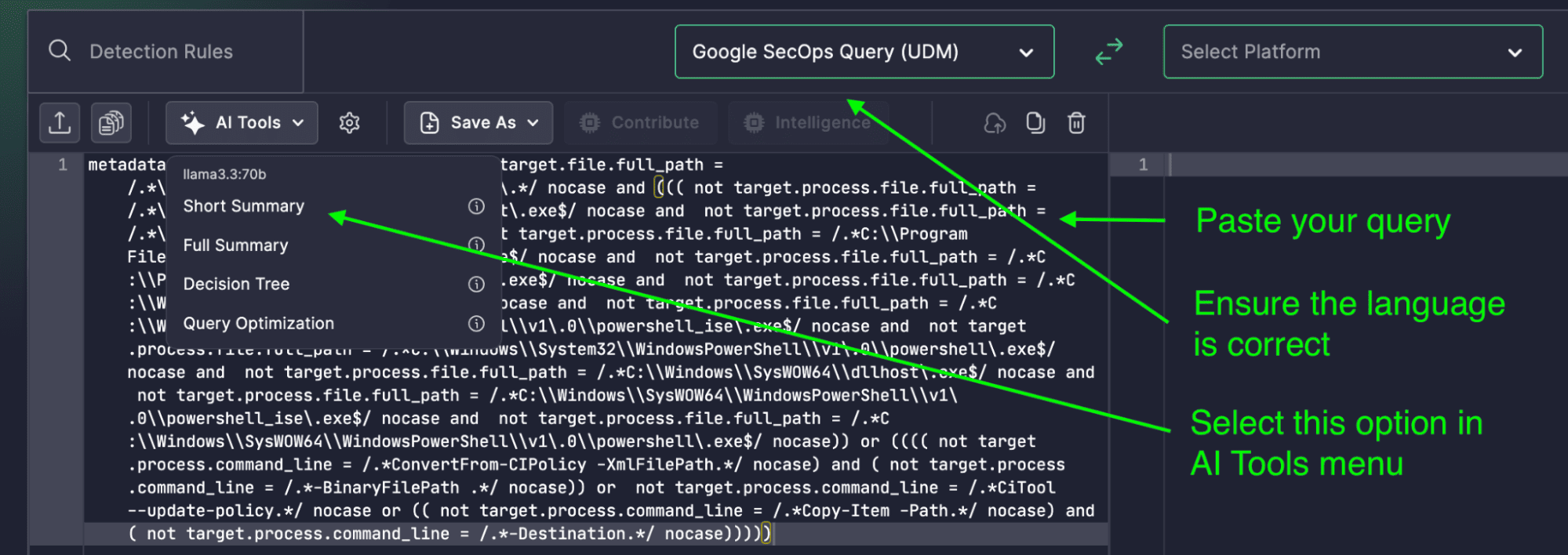Show info for Query Optimization
The height and width of the screenshot is (555, 1568).
[476, 323]
